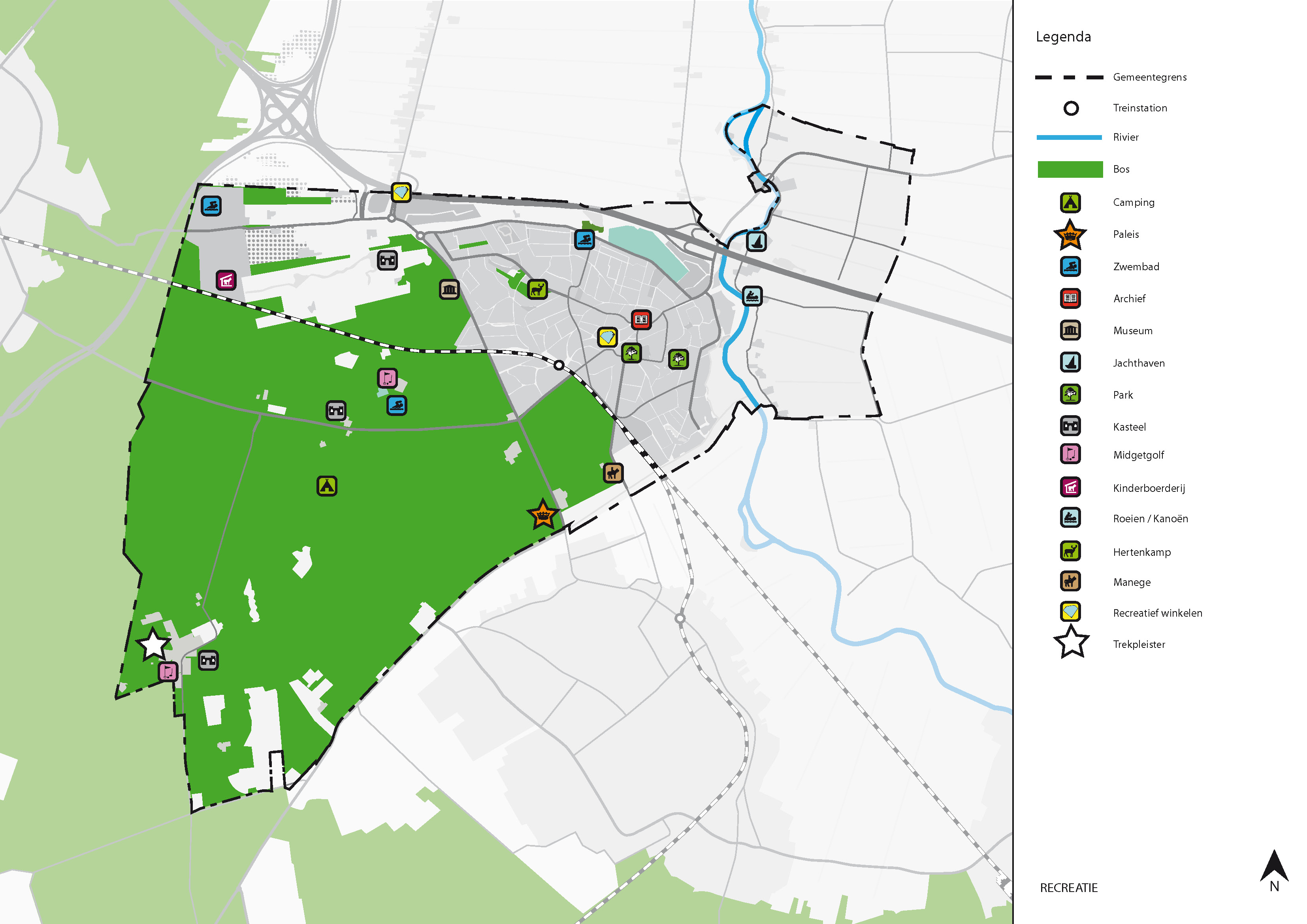Click the Recreatief winkelen icon in the legend
Viewport: 1307px width, 924px height.
click(1070, 612)
